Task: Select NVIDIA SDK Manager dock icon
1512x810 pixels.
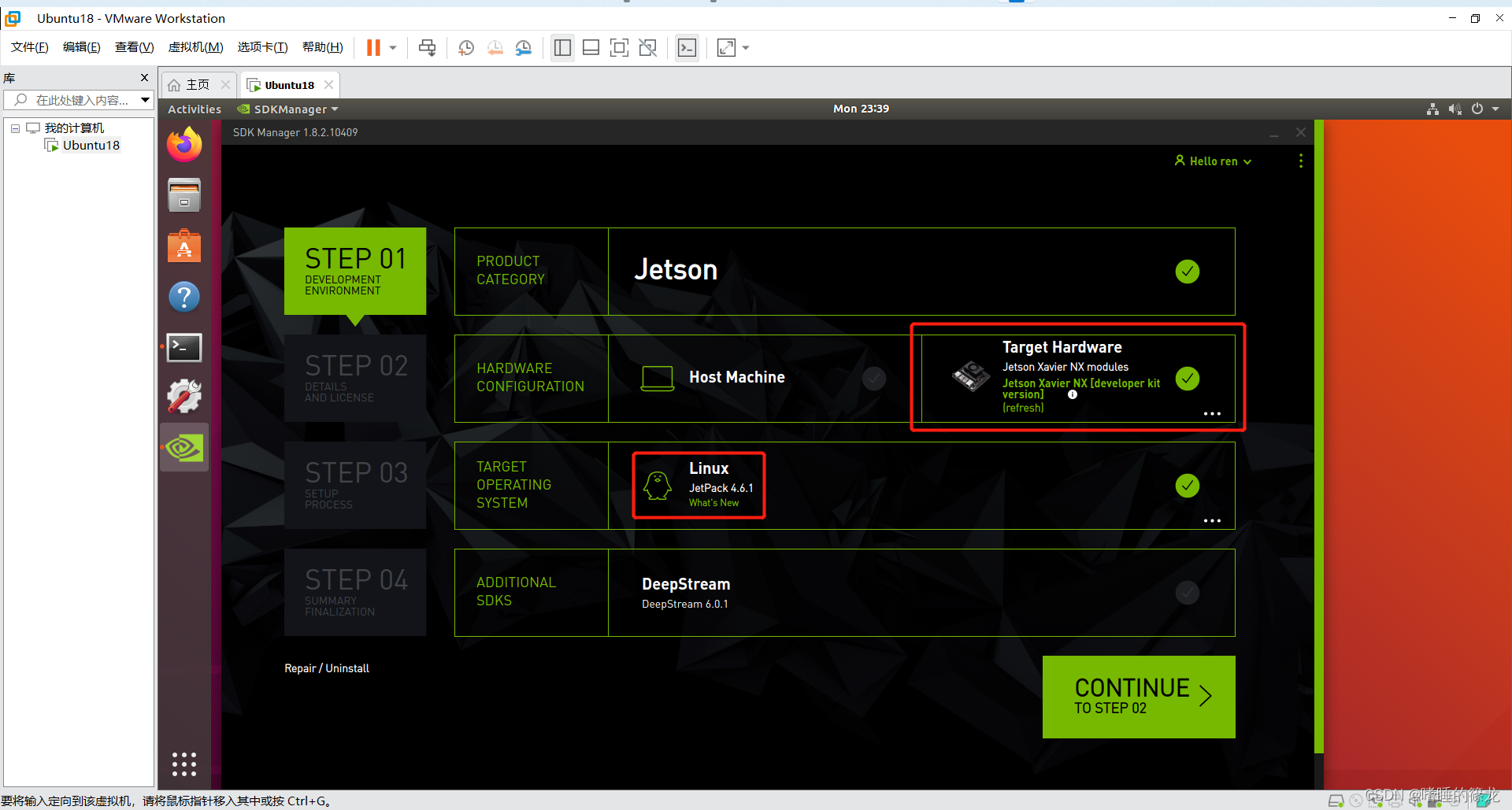Action: click(x=184, y=448)
